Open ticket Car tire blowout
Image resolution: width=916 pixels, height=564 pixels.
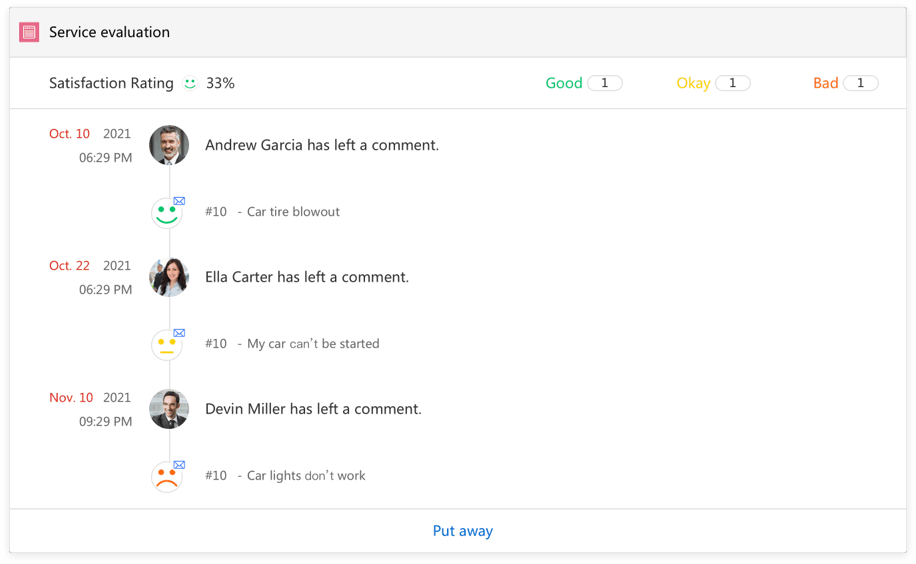click(x=292, y=212)
